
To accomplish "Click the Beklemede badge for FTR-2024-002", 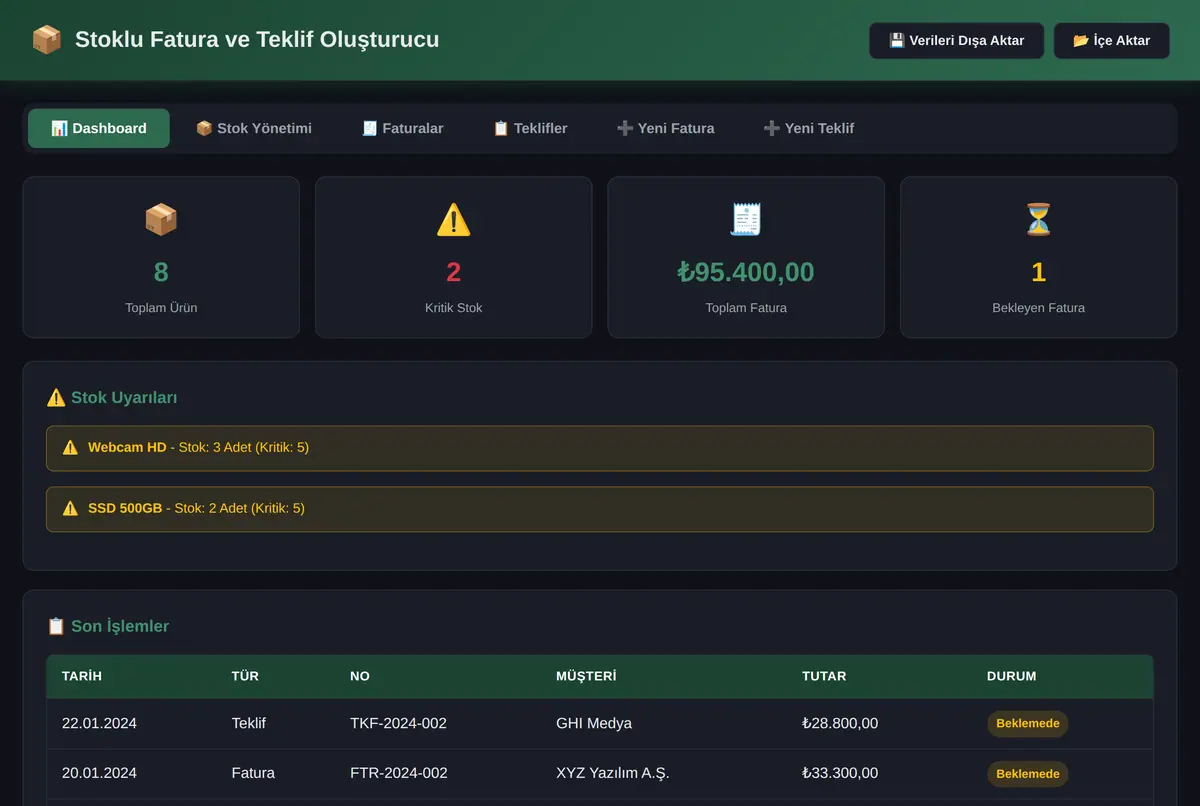I will (x=1028, y=774).
